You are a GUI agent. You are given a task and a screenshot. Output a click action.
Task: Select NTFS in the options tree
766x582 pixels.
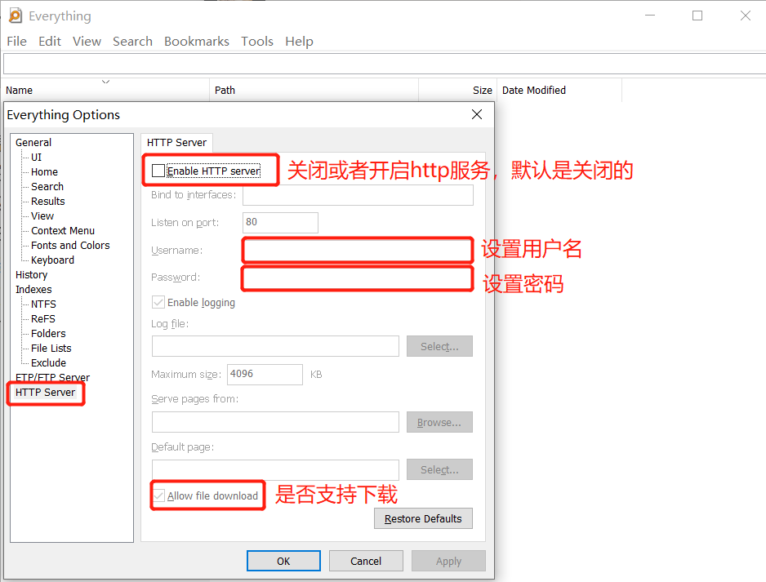43,304
